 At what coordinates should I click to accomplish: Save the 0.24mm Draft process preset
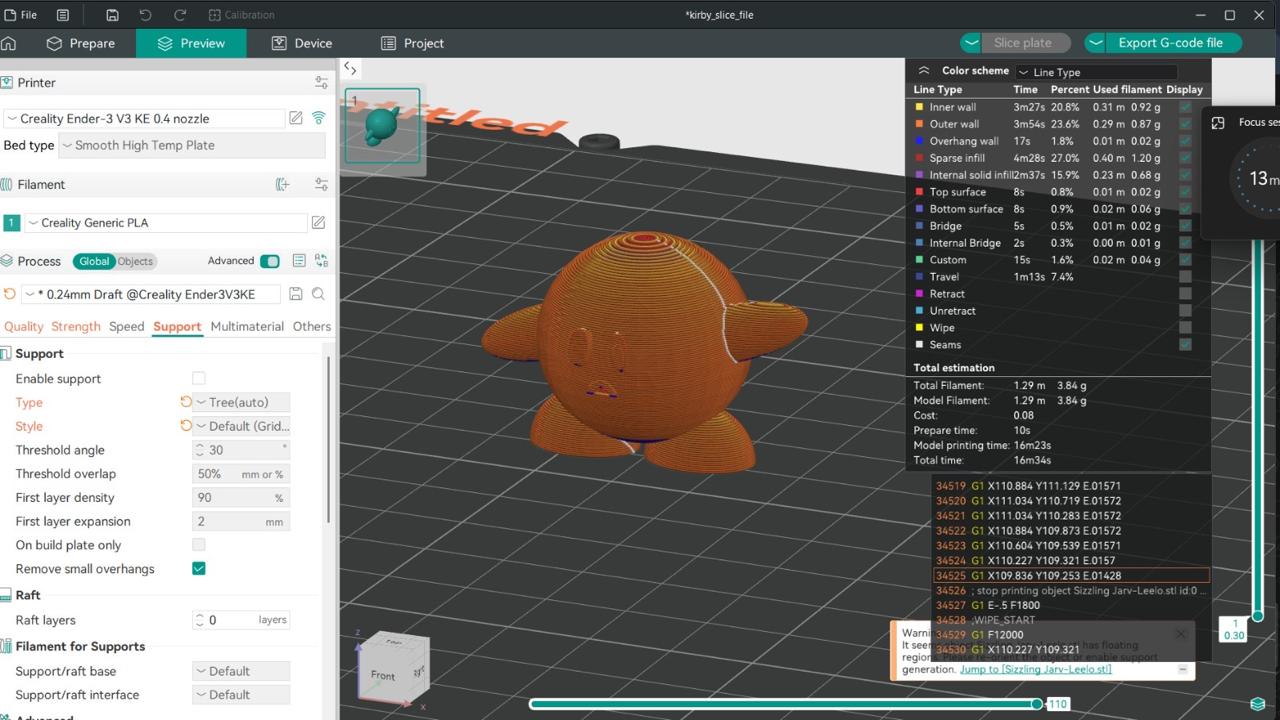296,294
